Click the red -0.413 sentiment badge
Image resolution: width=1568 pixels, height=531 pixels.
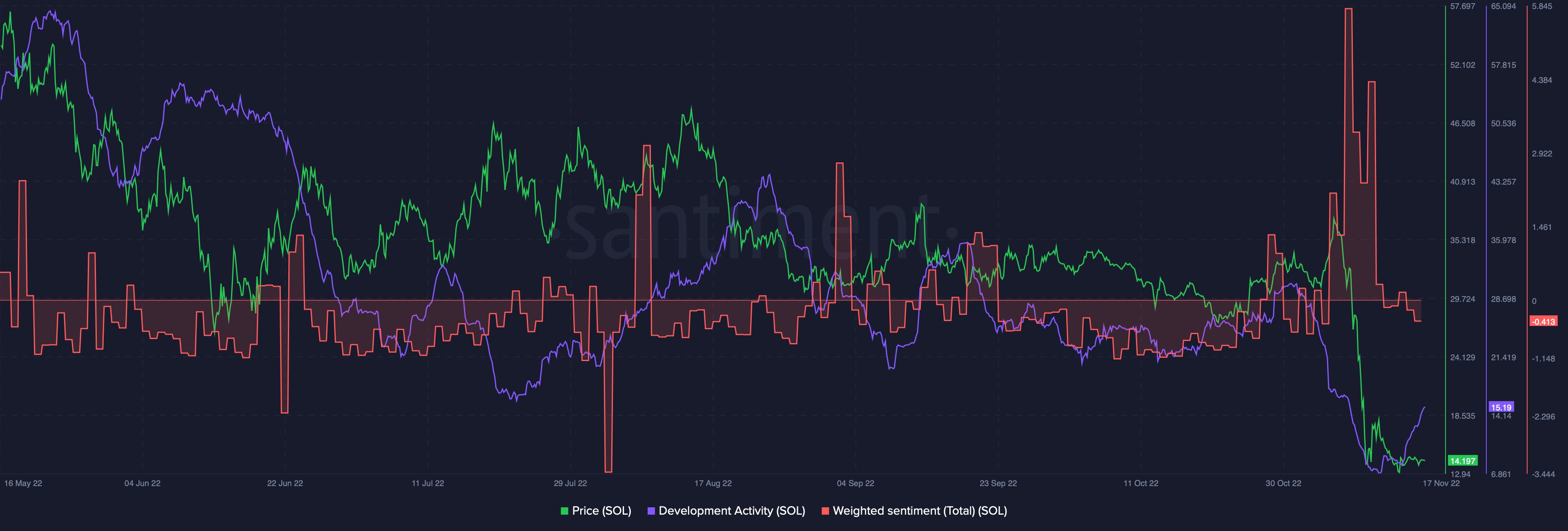pyautogui.click(x=1543, y=321)
